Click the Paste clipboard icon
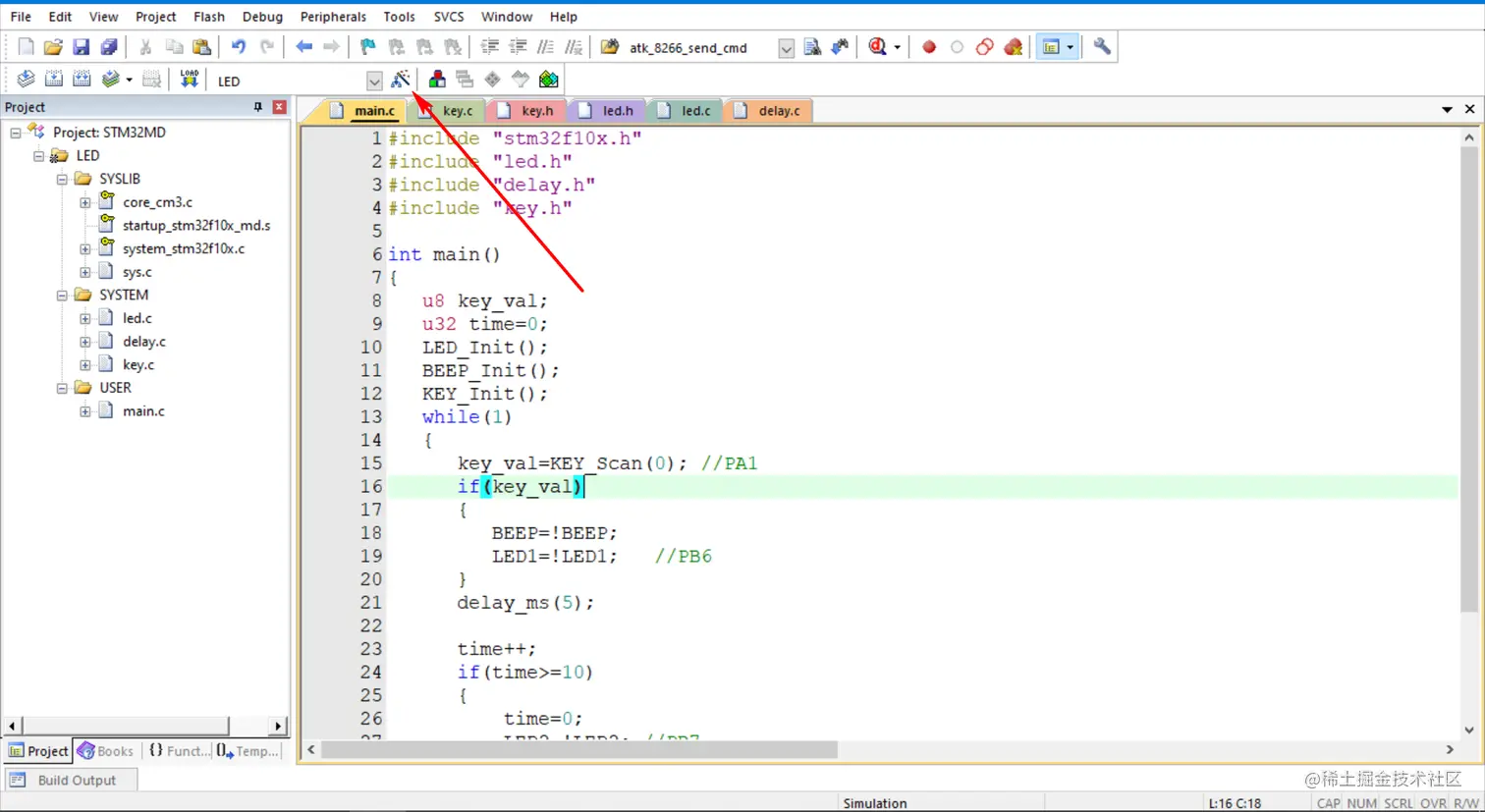This screenshot has width=1485, height=812. coord(201,47)
